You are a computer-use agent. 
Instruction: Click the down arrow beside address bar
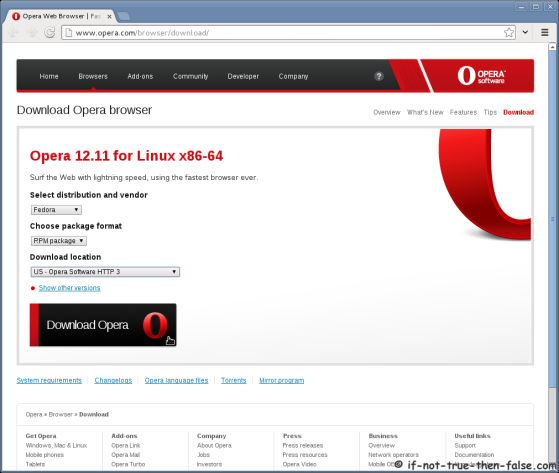click(525, 32)
